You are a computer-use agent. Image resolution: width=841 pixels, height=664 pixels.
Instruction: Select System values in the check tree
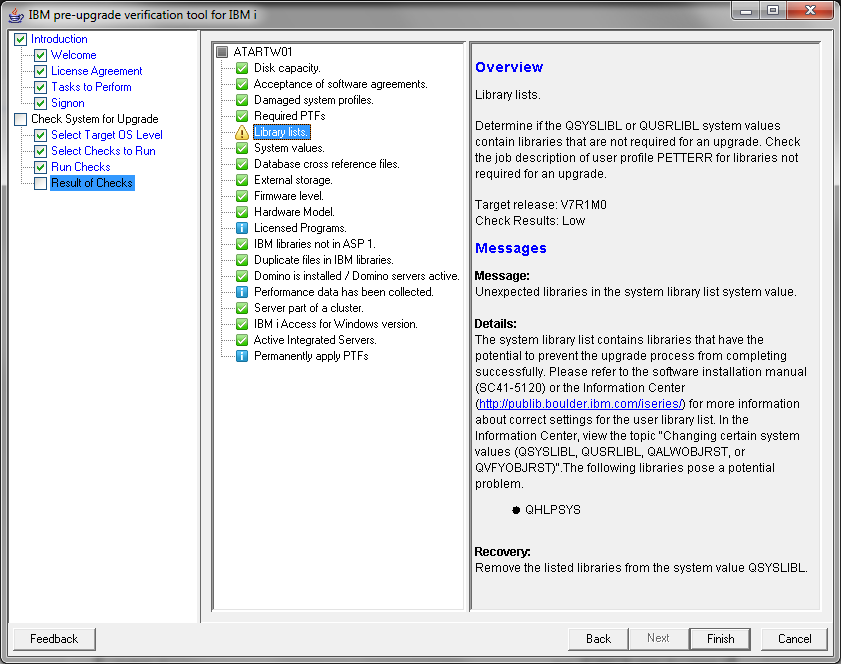click(x=289, y=148)
